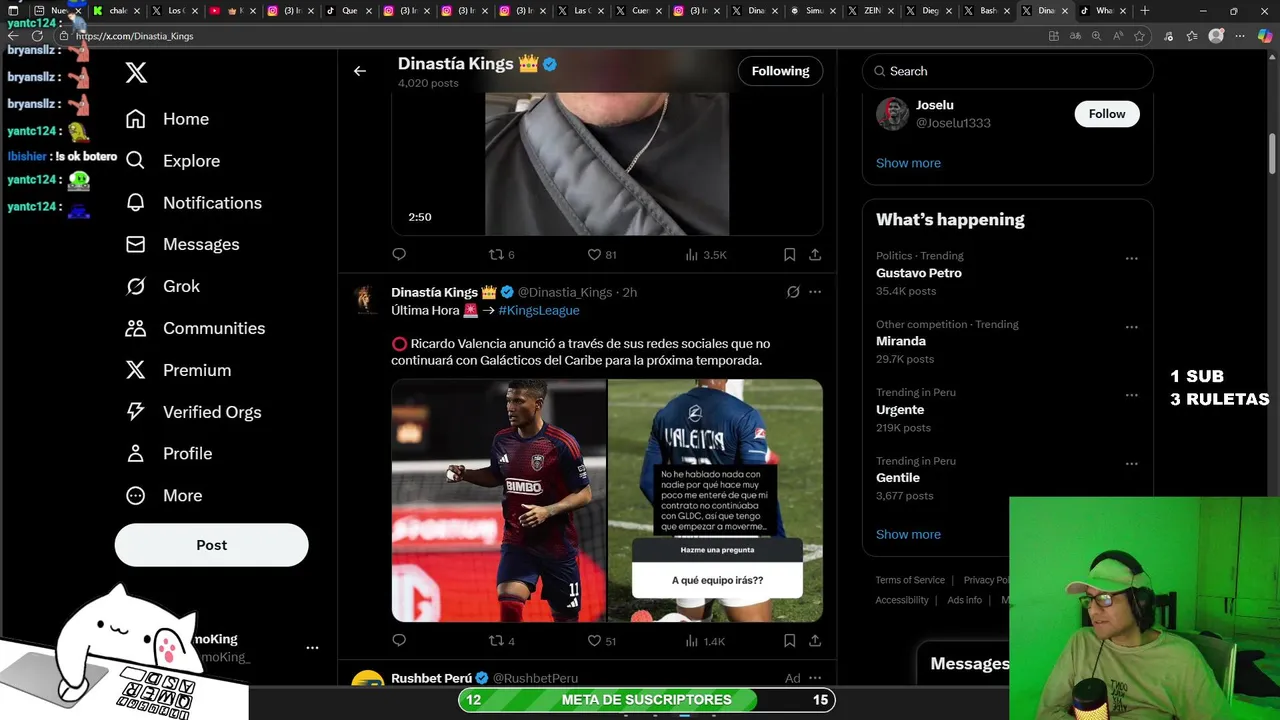This screenshot has width=1280, height=720.
Task: Go to Home in the sidebar
Action: (x=167, y=119)
